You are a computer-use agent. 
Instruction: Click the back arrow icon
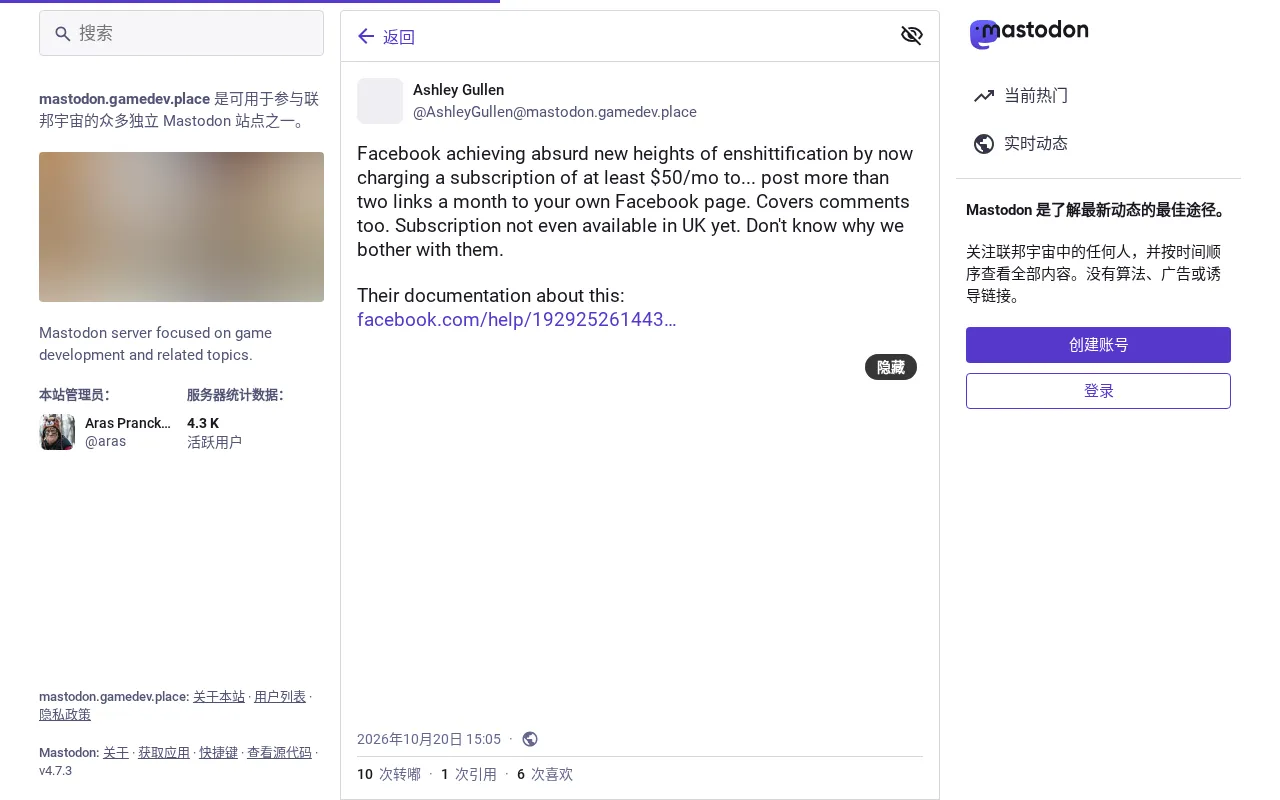coord(366,37)
